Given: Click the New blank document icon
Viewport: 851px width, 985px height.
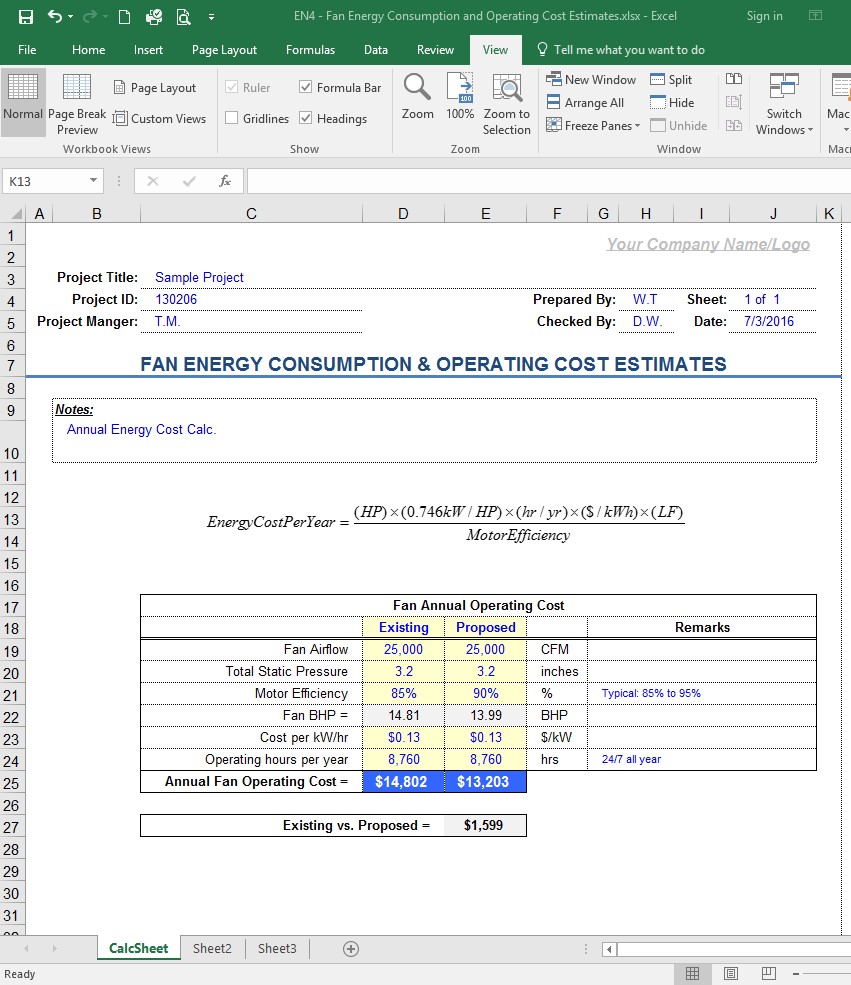Looking at the screenshot, I should coord(124,17).
